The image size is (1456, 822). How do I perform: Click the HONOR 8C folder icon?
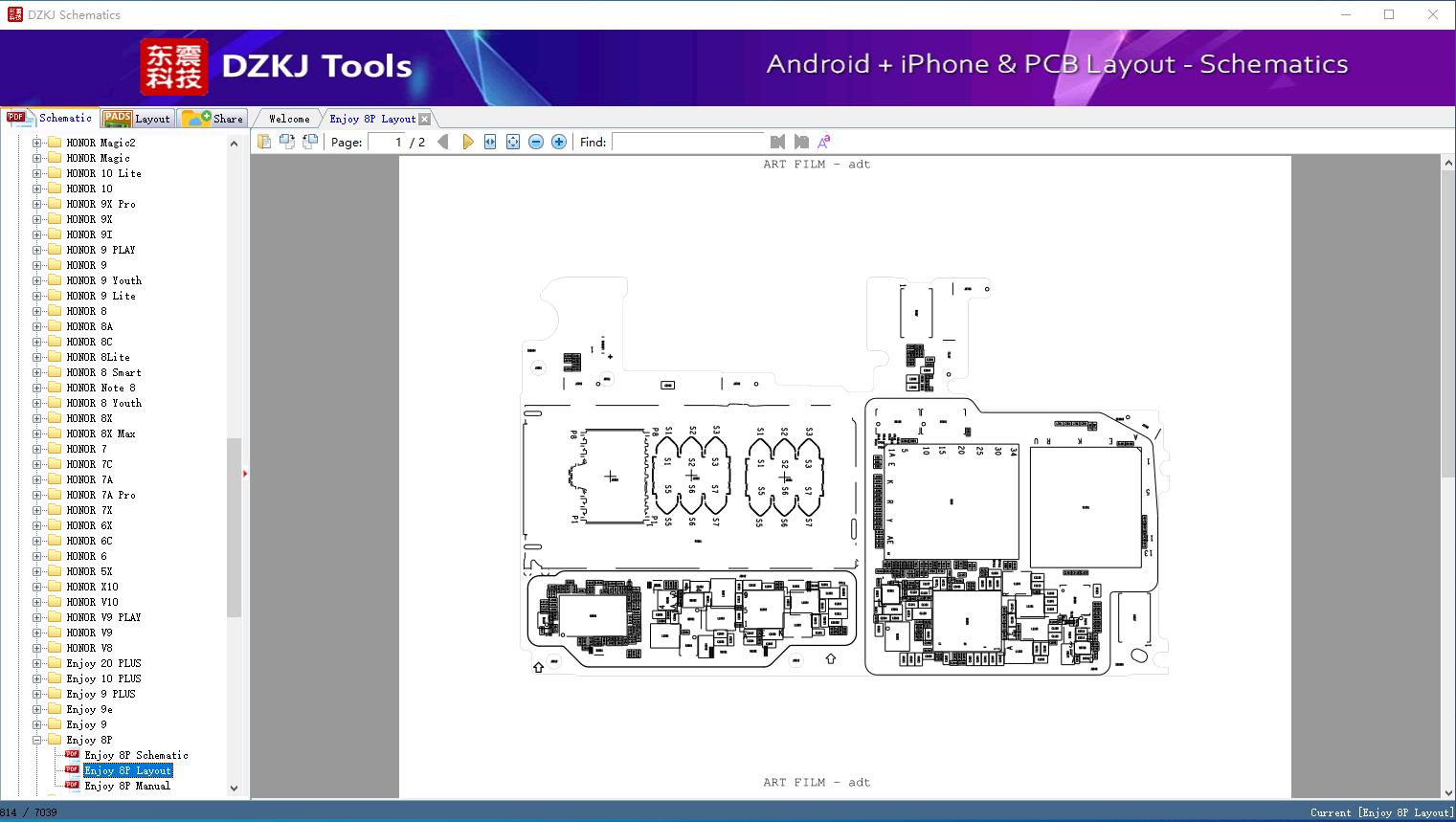(x=55, y=342)
